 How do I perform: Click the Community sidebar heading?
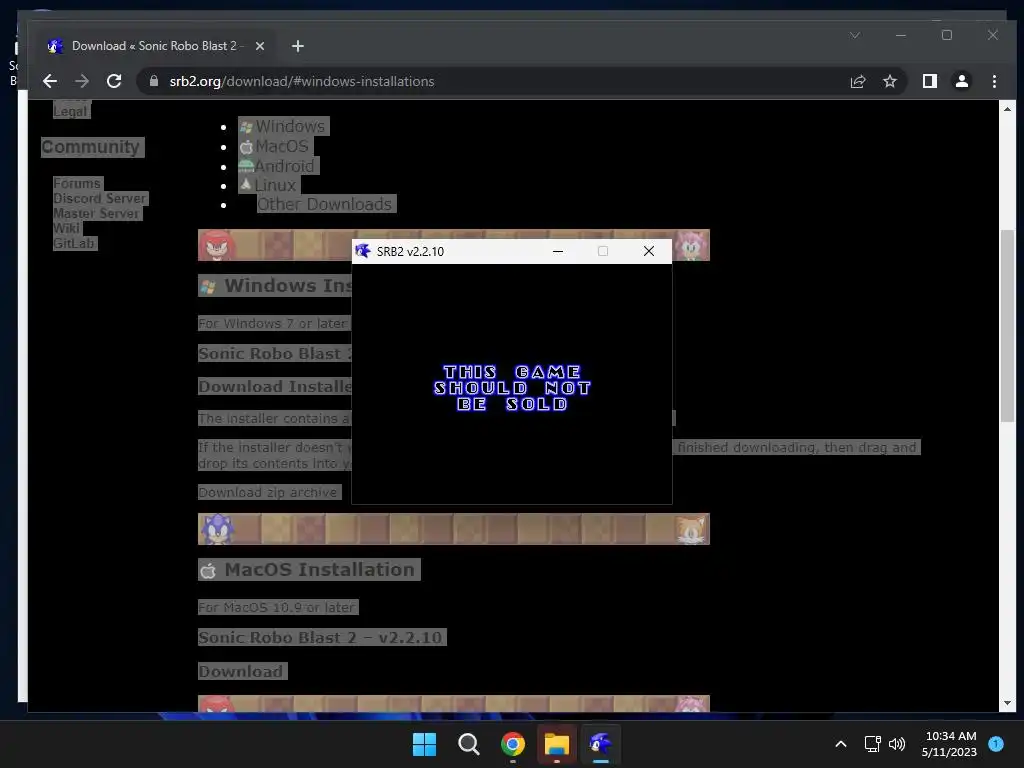91,147
